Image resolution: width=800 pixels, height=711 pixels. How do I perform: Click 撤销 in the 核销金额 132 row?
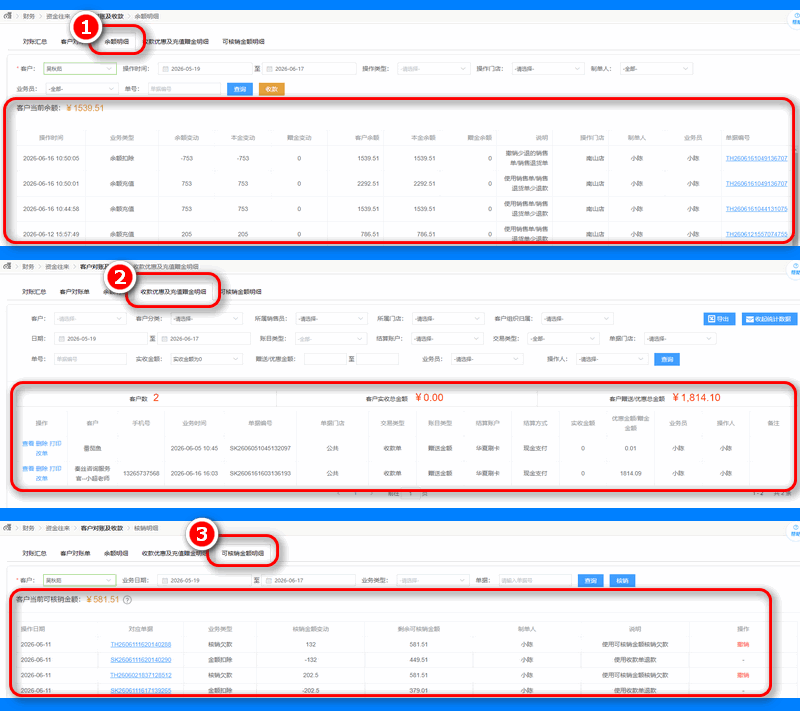pos(743,645)
